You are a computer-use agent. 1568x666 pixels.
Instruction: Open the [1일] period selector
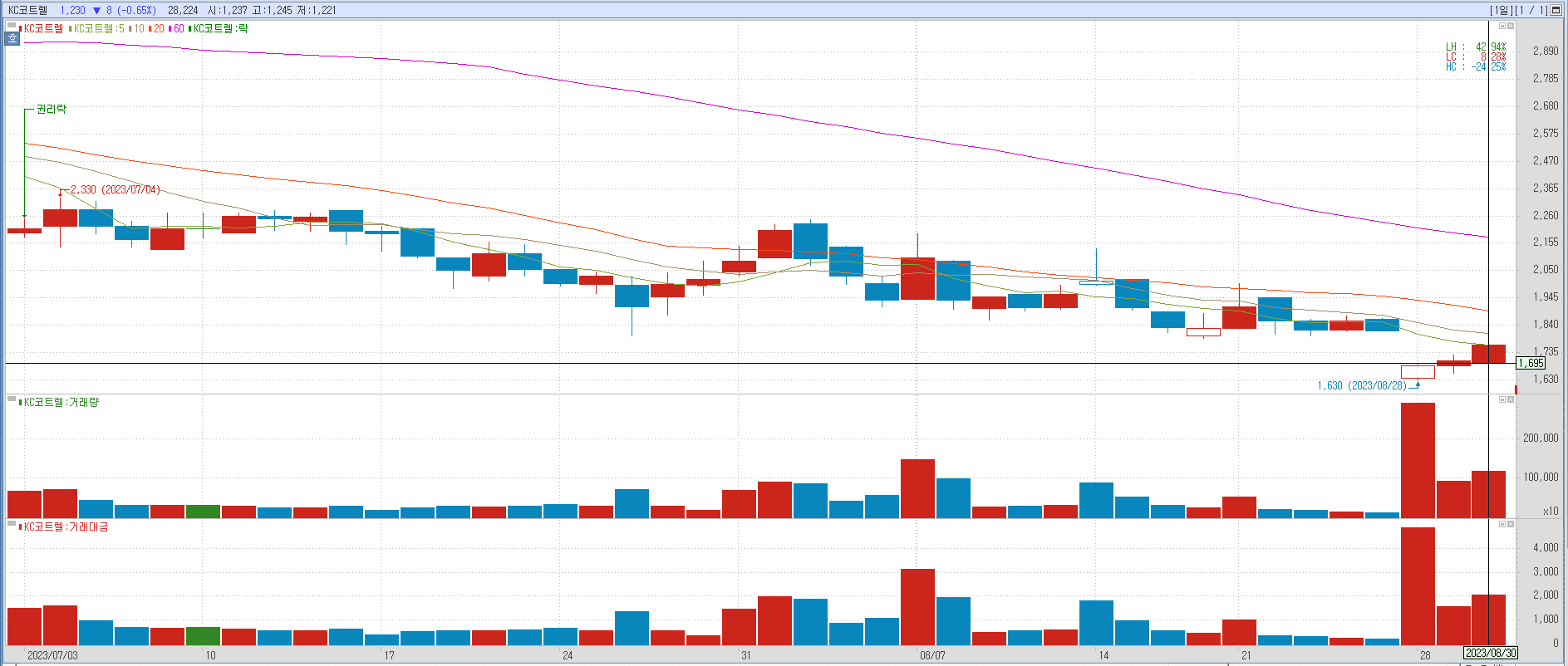point(1501,10)
